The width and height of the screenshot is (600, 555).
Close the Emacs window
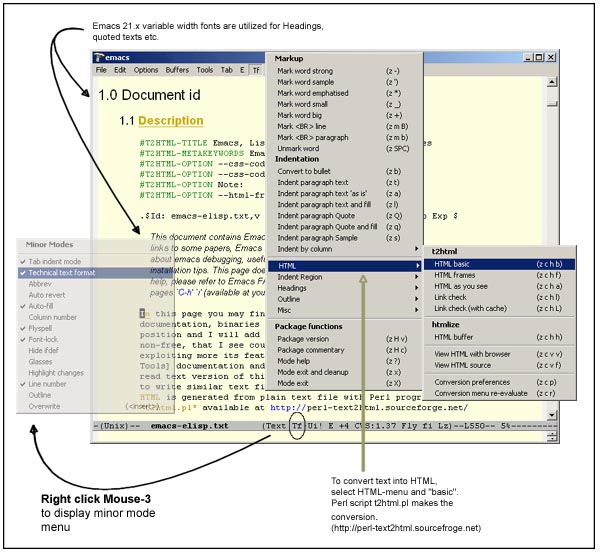coord(551,58)
